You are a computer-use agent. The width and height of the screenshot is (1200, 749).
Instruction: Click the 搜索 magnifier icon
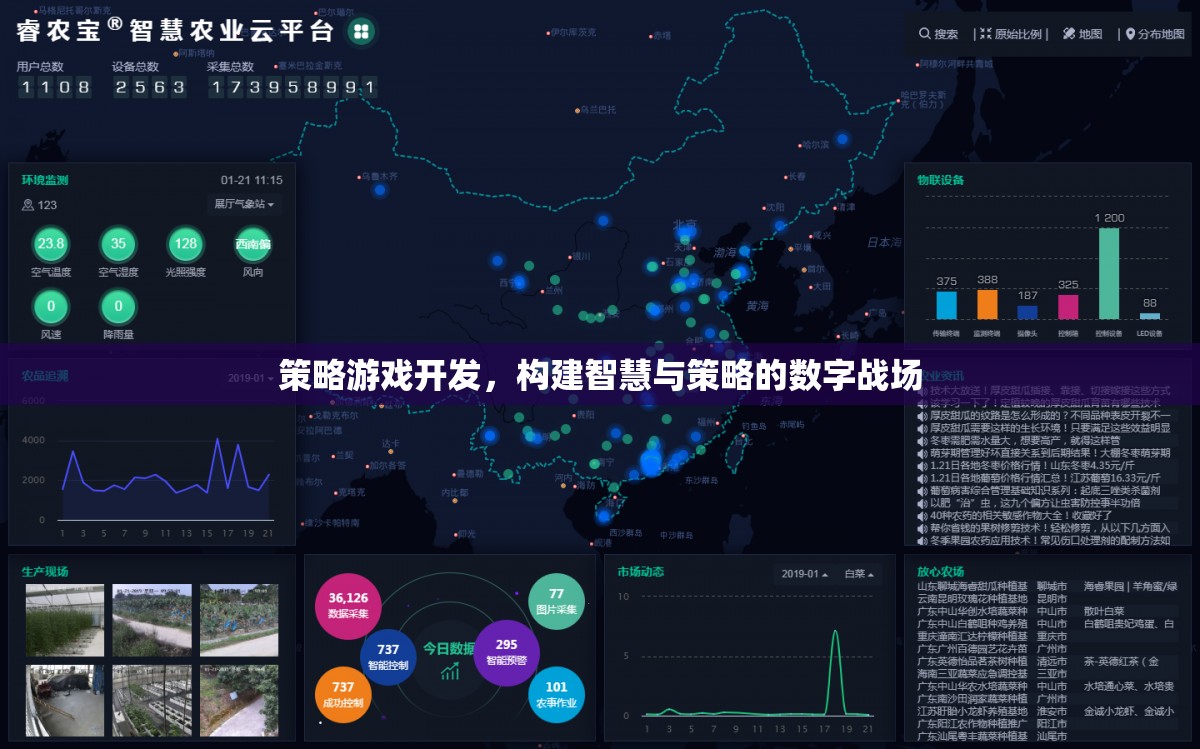click(x=925, y=34)
